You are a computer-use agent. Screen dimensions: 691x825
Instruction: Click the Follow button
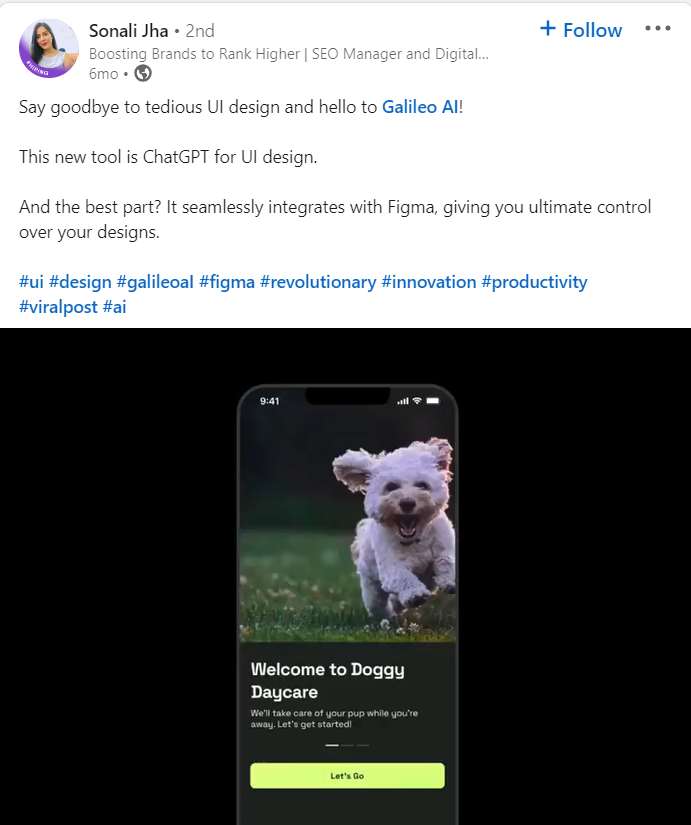coord(581,29)
